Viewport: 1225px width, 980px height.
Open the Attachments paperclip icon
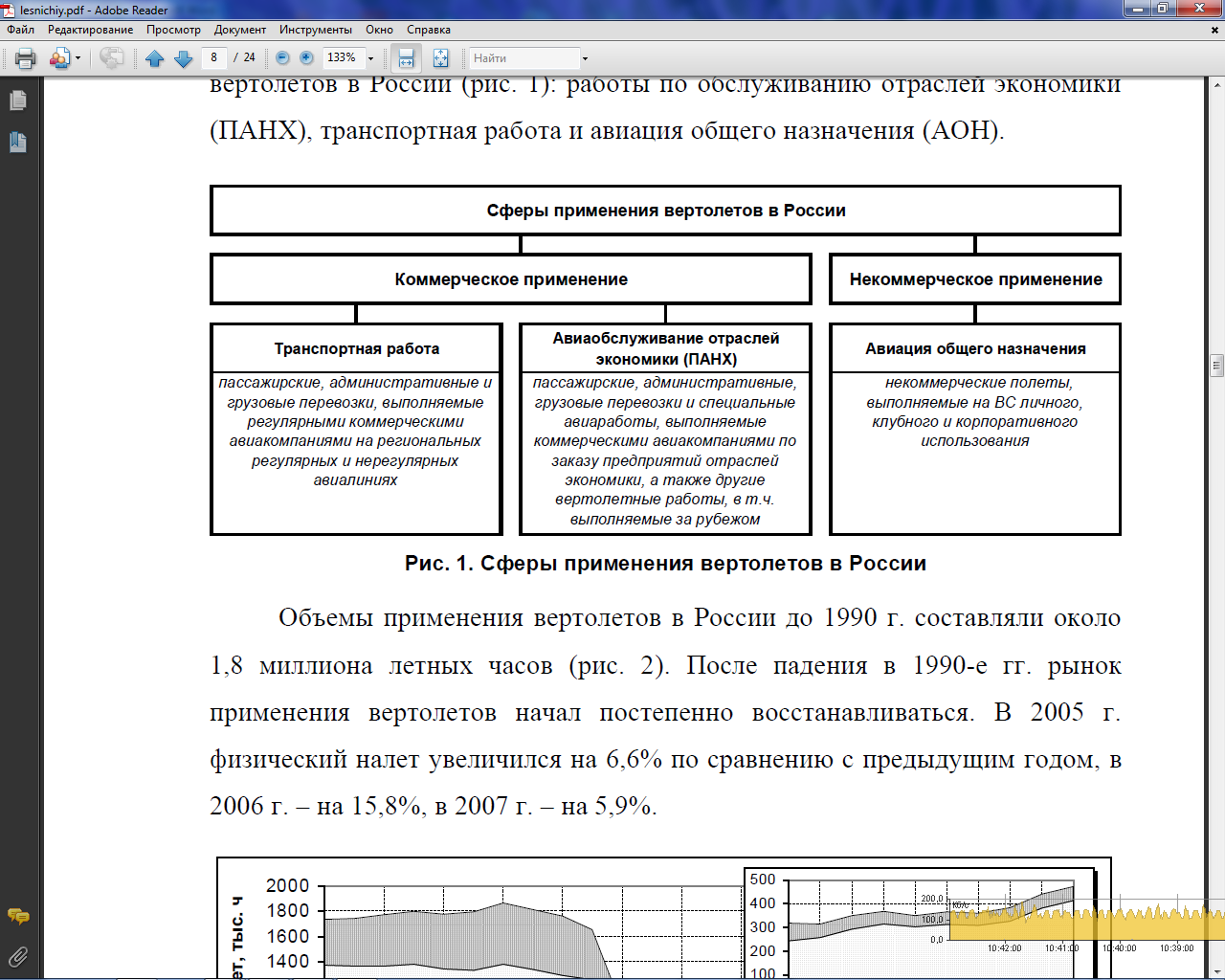pyautogui.click(x=17, y=955)
